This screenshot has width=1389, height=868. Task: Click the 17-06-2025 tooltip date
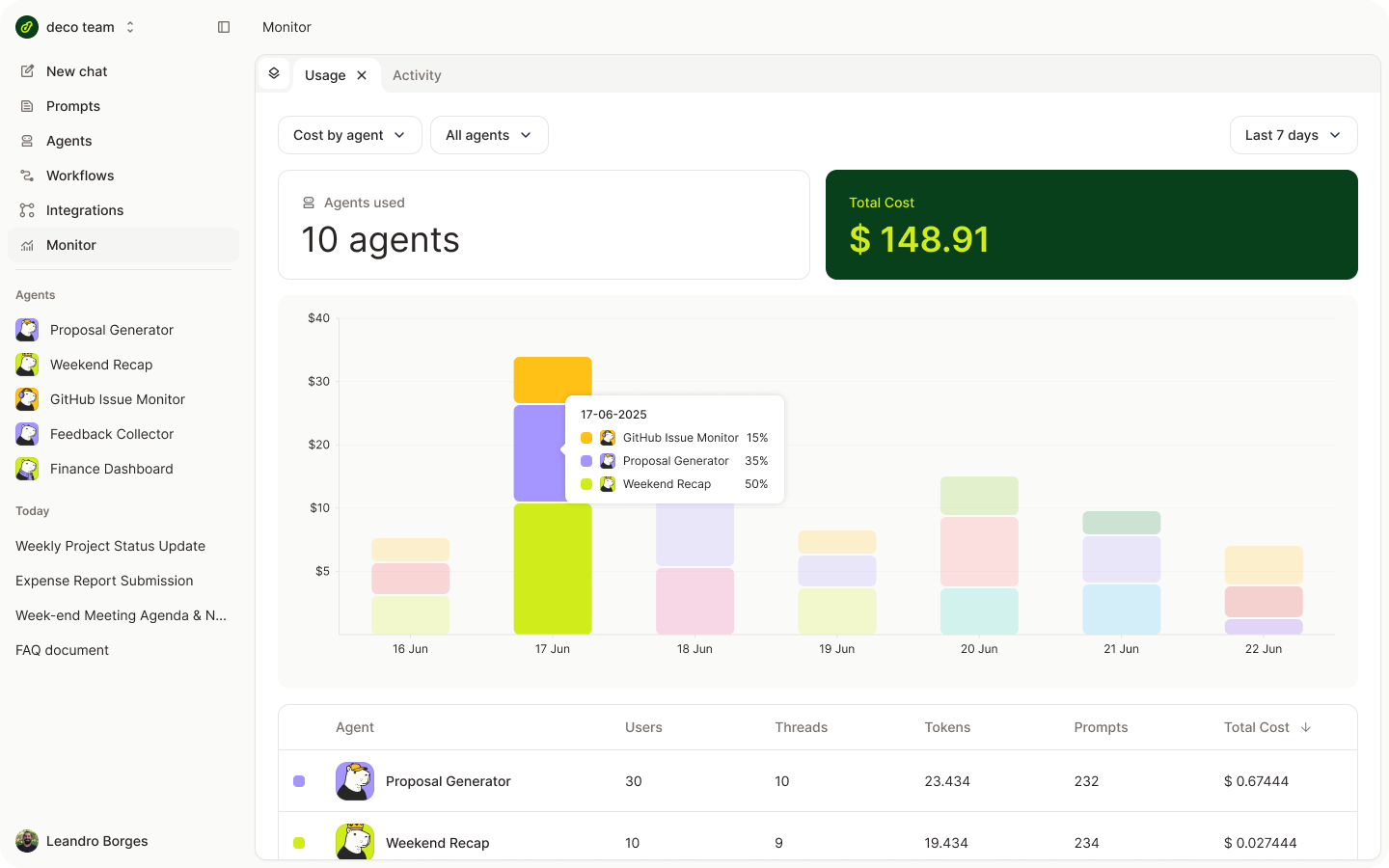click(x=613, y=415)
